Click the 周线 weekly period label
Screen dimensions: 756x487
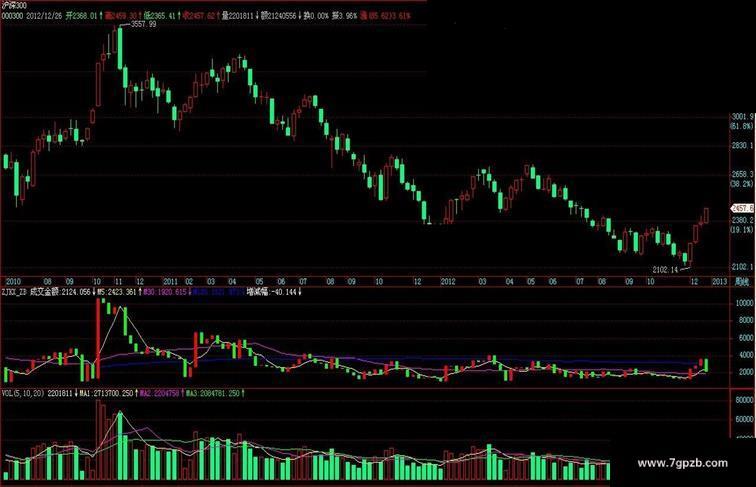point(742,282)
